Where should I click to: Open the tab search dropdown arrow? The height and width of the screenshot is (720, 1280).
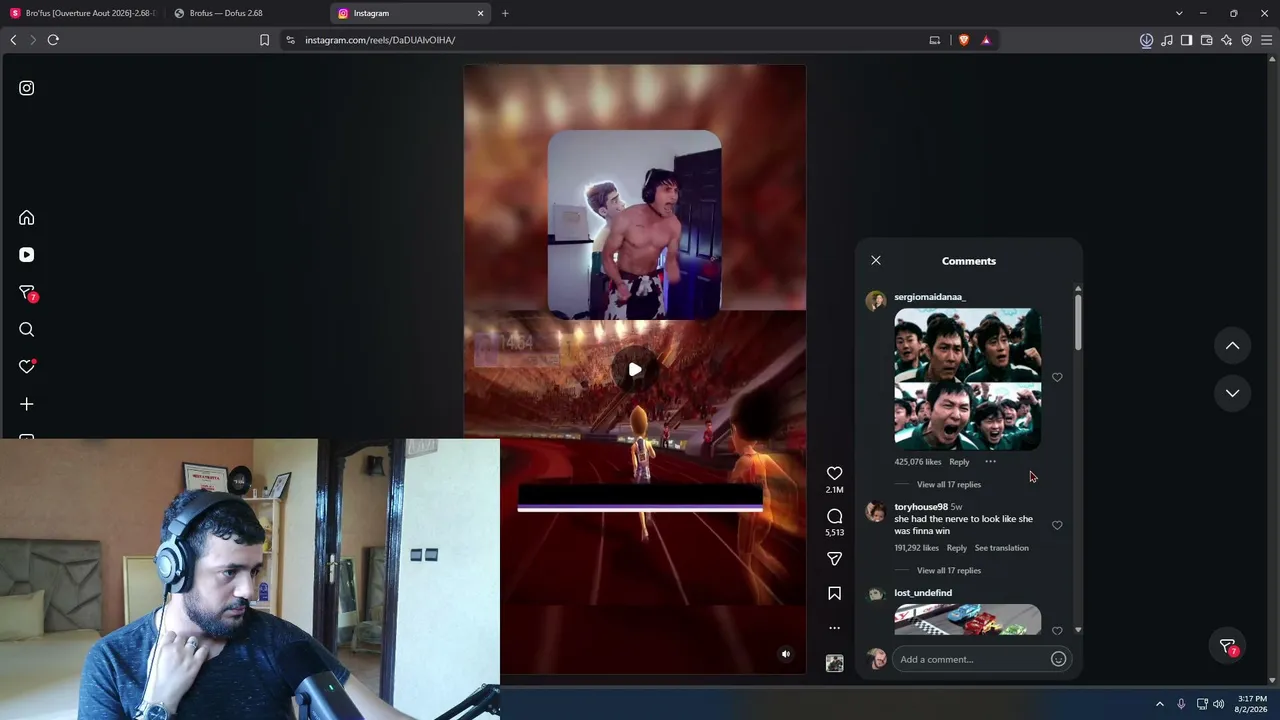coord(1179,13)
